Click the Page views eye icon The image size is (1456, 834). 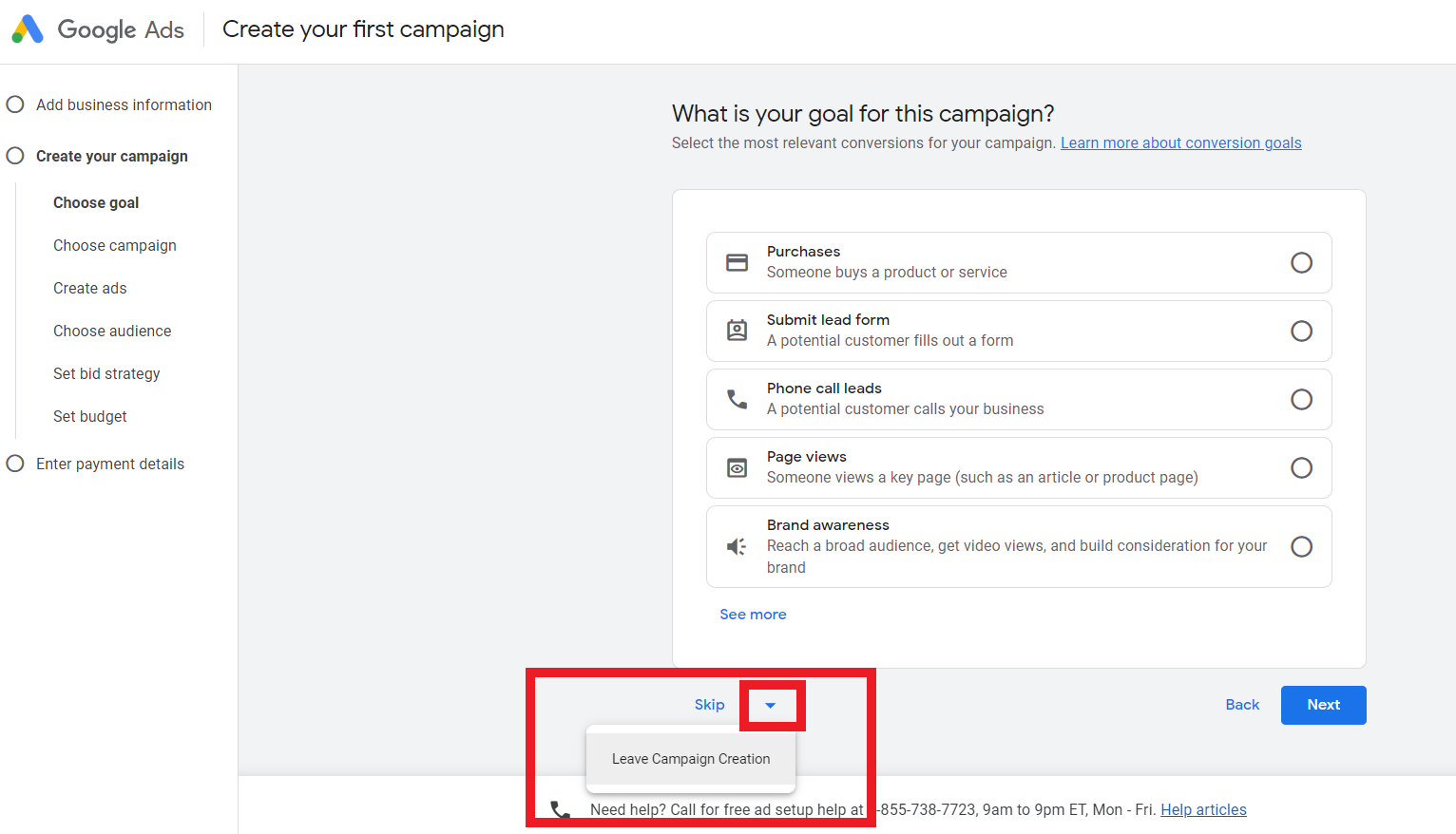(x=737, y=467)
